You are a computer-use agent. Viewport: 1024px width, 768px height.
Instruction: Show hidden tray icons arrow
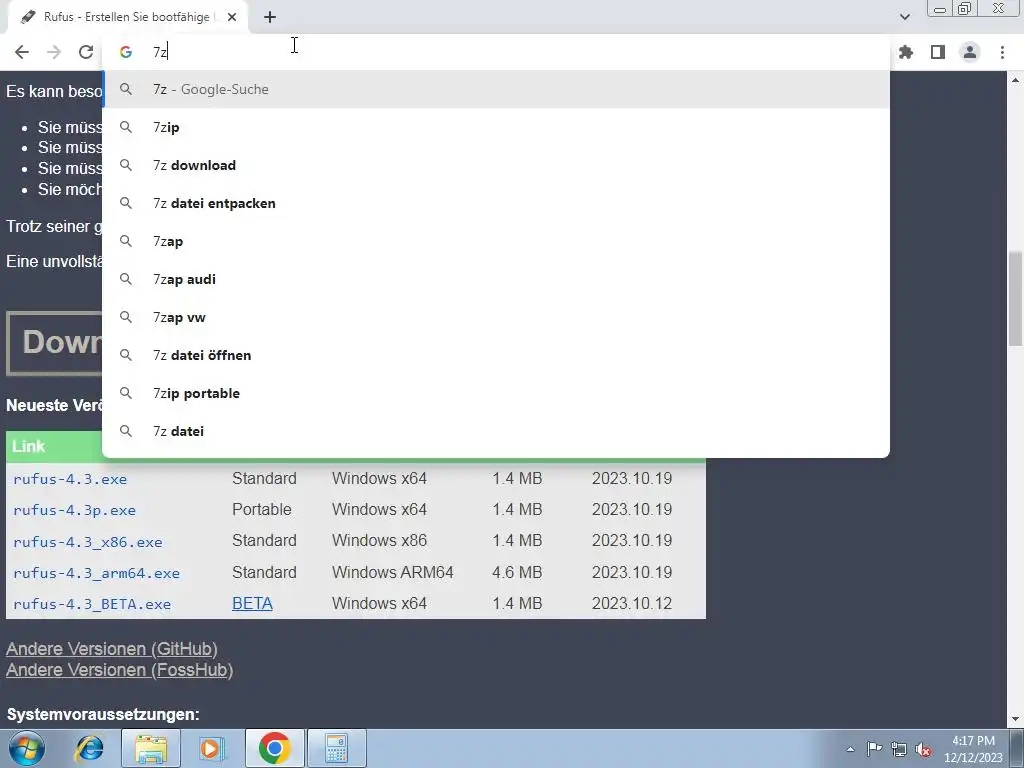click(850, 749)
